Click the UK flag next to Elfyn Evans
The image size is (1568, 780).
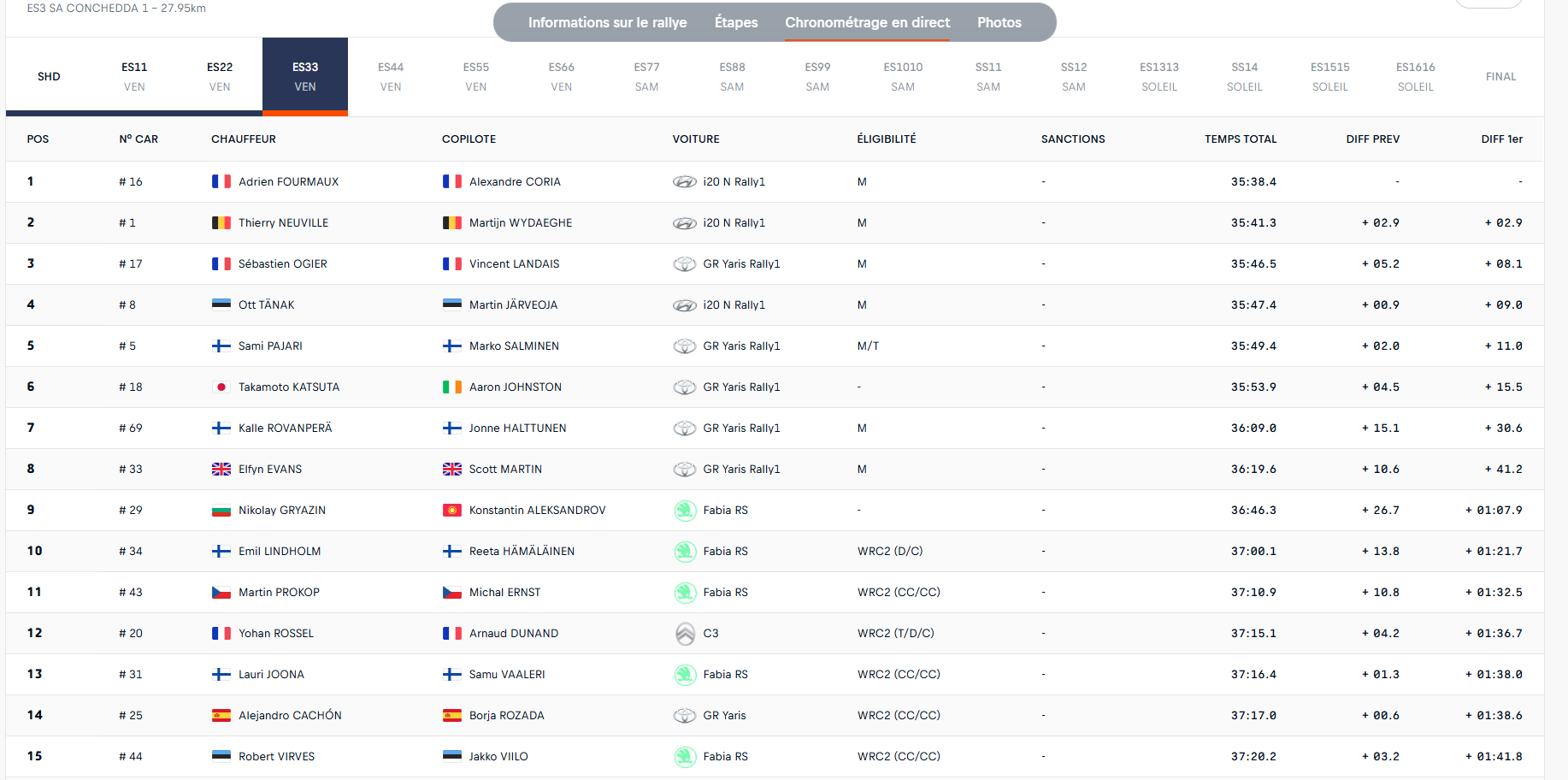click(221, 470)
